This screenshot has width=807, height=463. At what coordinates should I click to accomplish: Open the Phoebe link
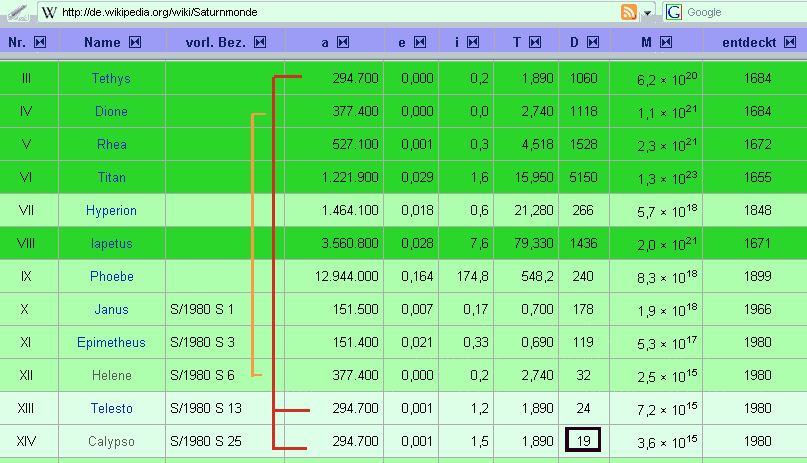pyautogui.click(x=111, y=276)
